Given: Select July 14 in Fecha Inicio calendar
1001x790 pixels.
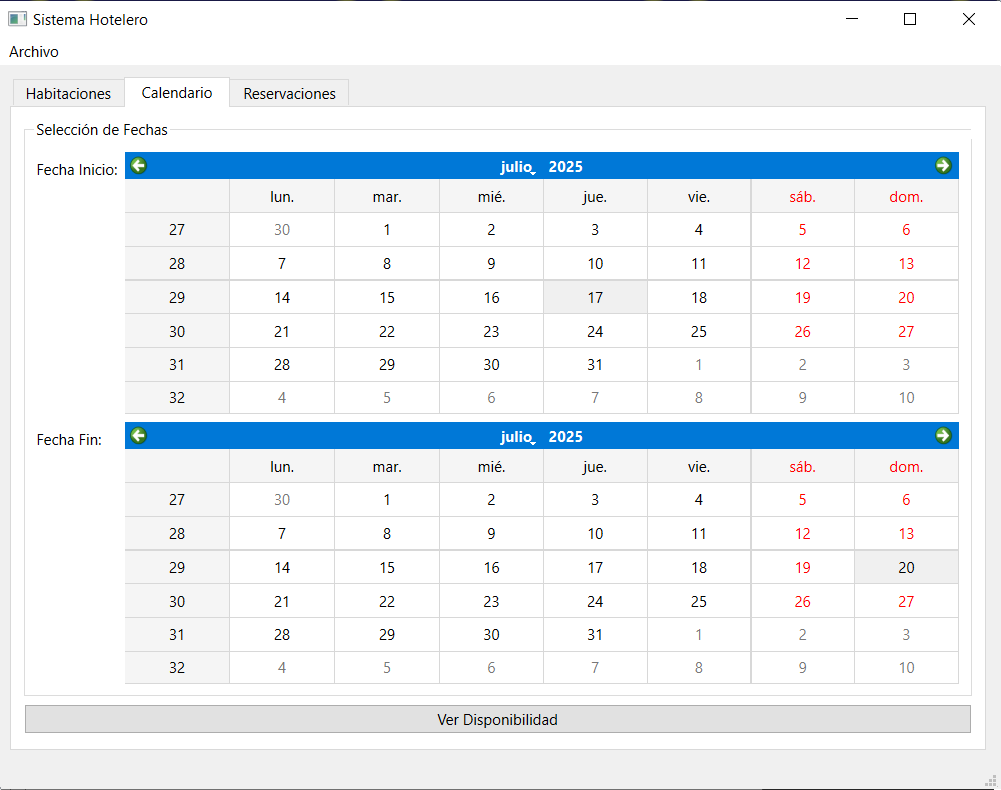Looking at the screenshot, I should point(282,298).
